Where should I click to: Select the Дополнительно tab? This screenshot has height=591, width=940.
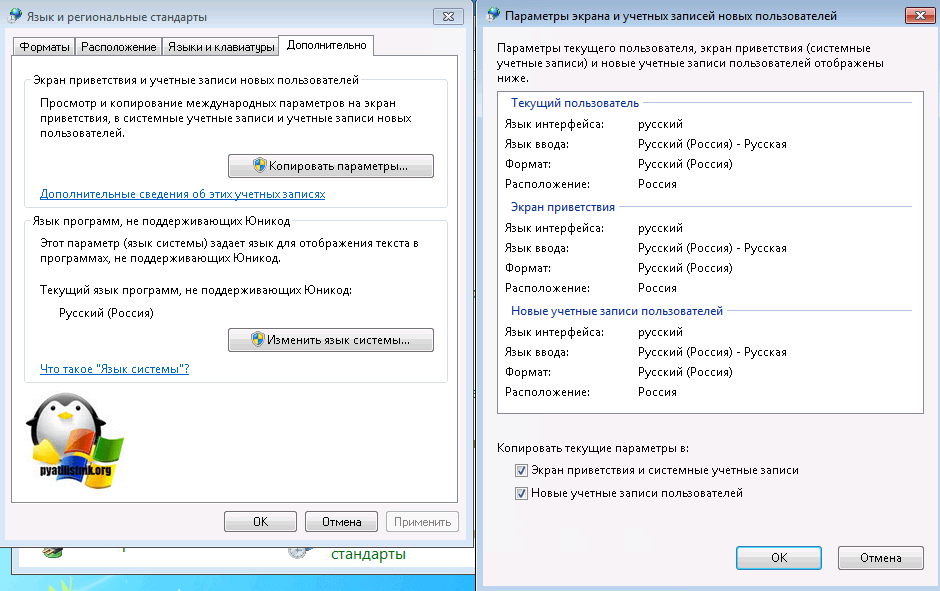pos(325,45)
